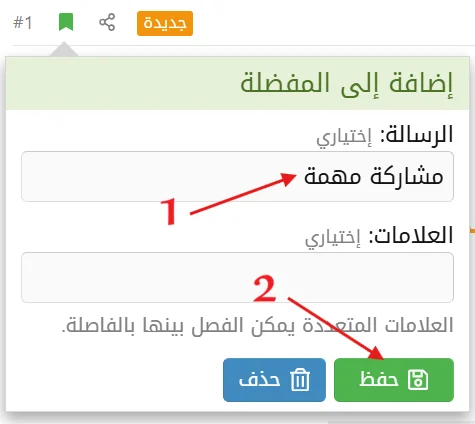Screen dimensions: 475x424
Task: Focus the العلامات tags input field
Action: point(237,277)
